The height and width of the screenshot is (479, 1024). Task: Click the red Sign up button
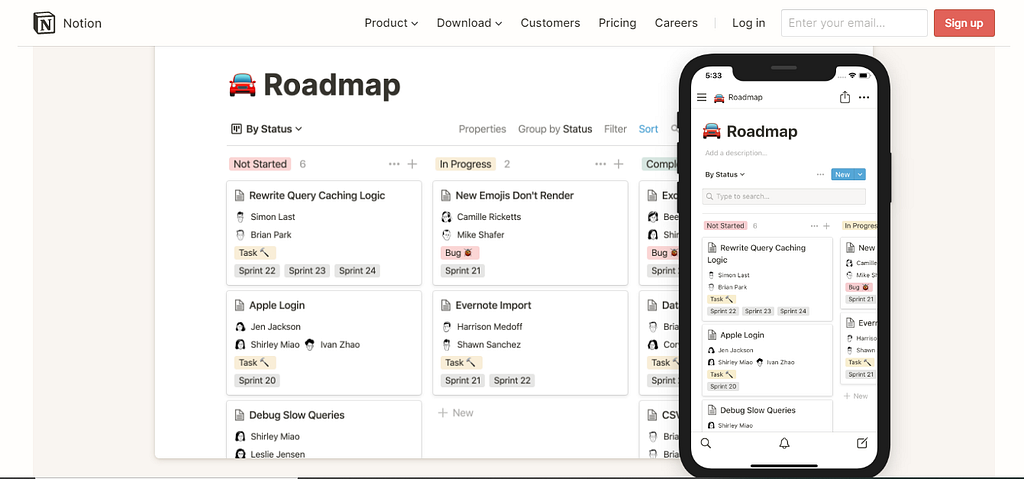964,23
